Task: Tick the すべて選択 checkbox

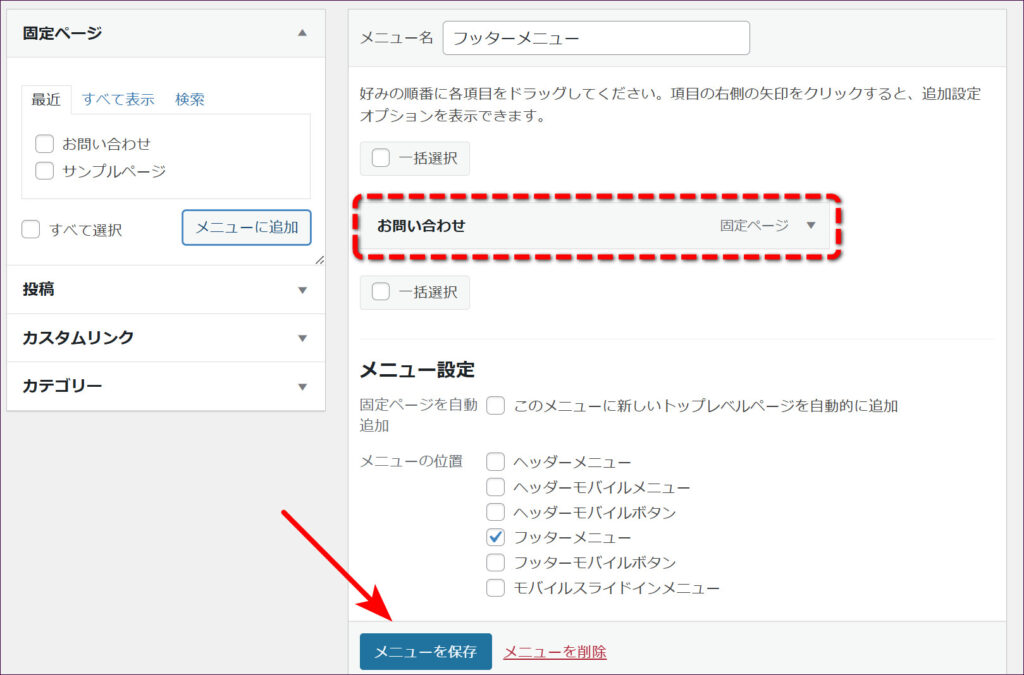Action: pyautogui.click(x=32, y=230)
